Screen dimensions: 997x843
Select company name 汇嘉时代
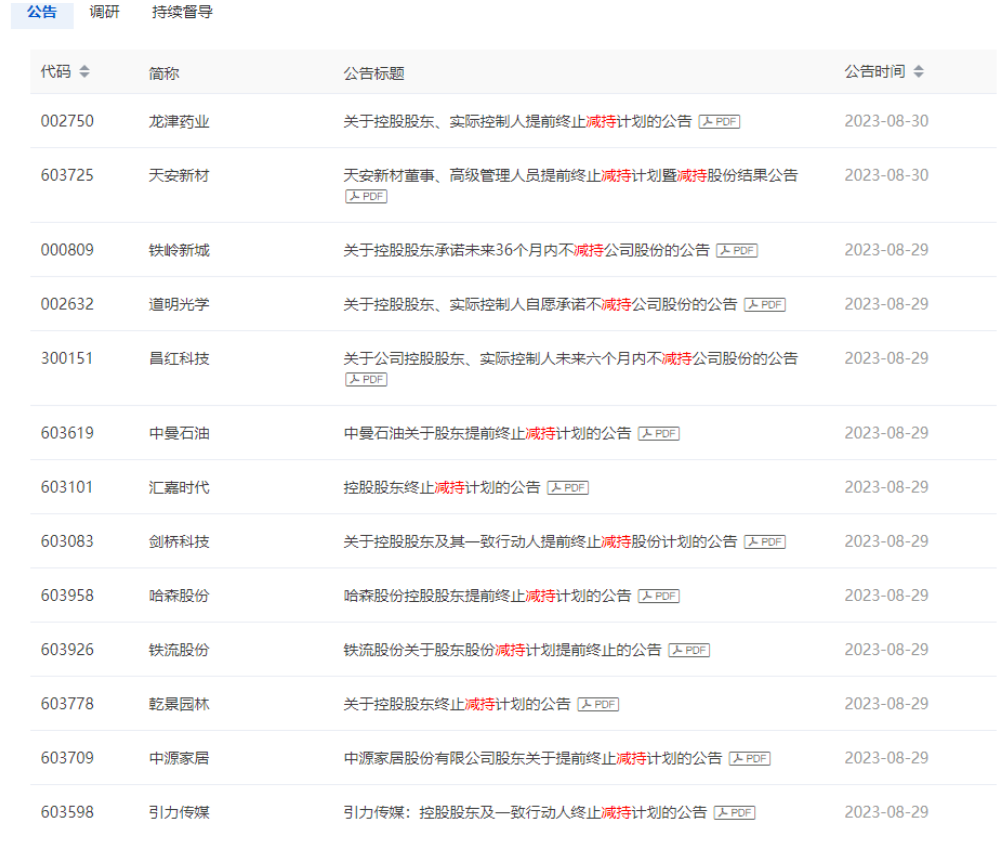179,488
